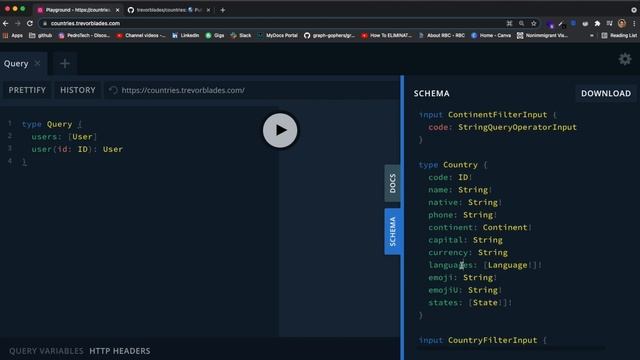
Task: Open the LinkedIn bookmark
Action: tap(185, 36)
